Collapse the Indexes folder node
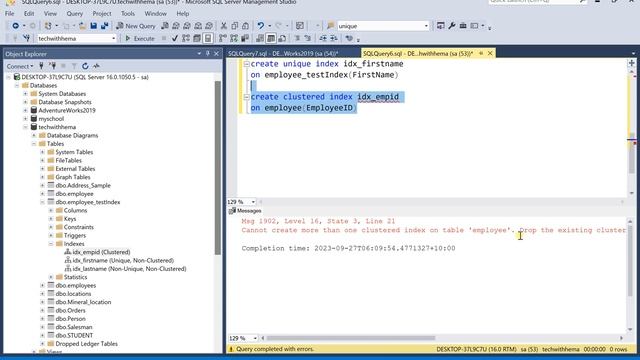 [51, 244]
